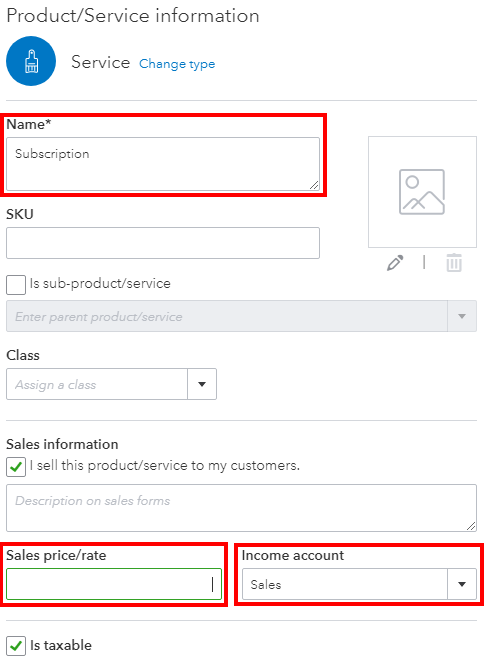Toggle the Is taxable checkbox
Viewport: 490px width, 665px height.
pyautogui.click(x=16, y=646)
